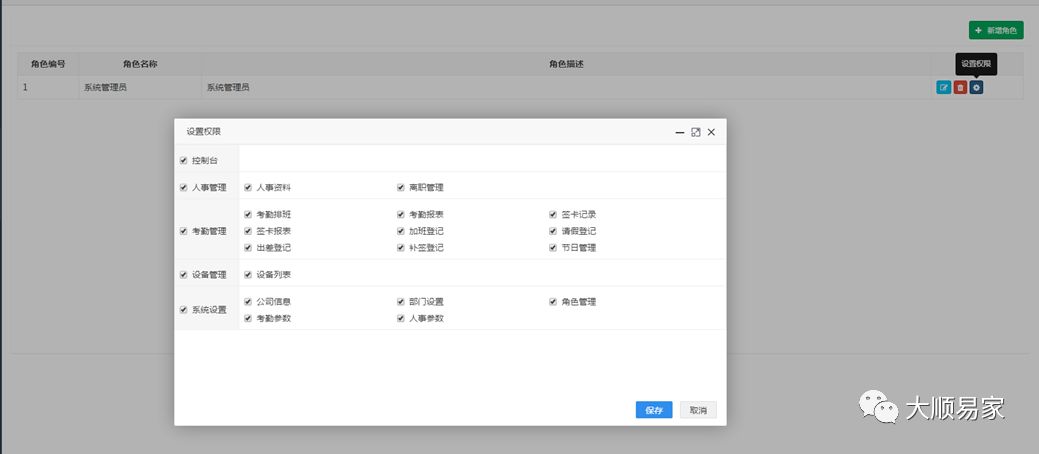The image size is (1039, 454).
Task: Click the 角色名称 column header
Action: [x=140, y=64]
